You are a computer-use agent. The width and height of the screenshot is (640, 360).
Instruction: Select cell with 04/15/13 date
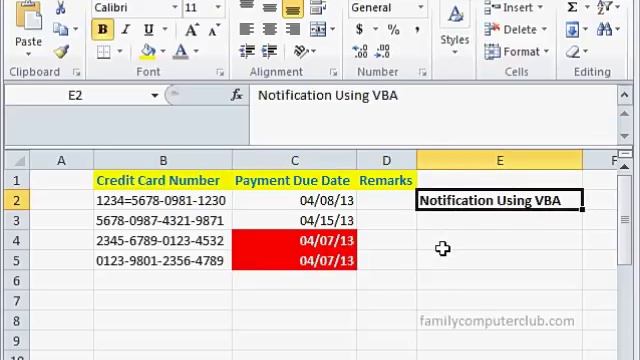pos(295,220)
